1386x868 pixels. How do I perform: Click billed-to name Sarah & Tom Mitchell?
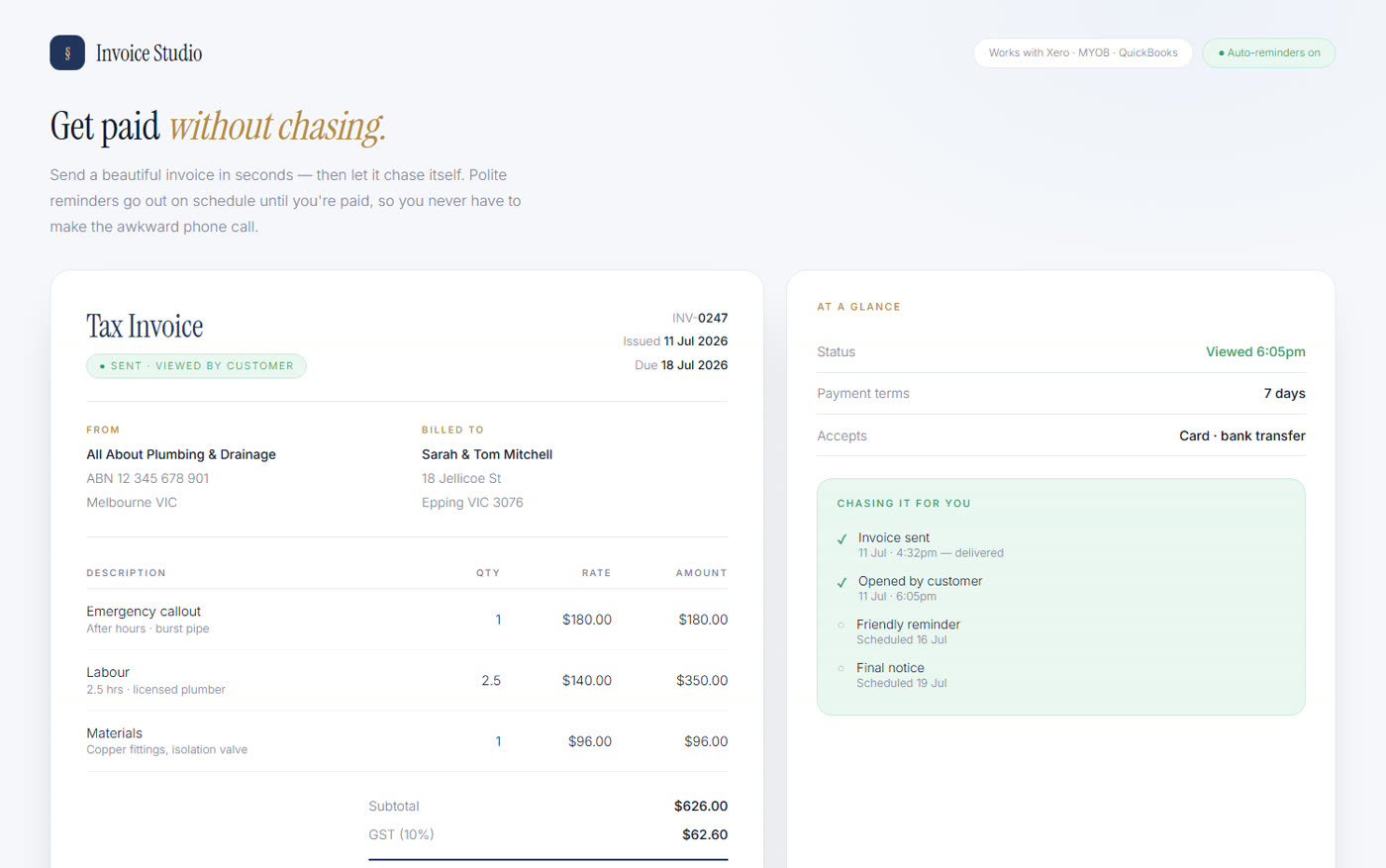pyautogui.click(x=487, y=454)
